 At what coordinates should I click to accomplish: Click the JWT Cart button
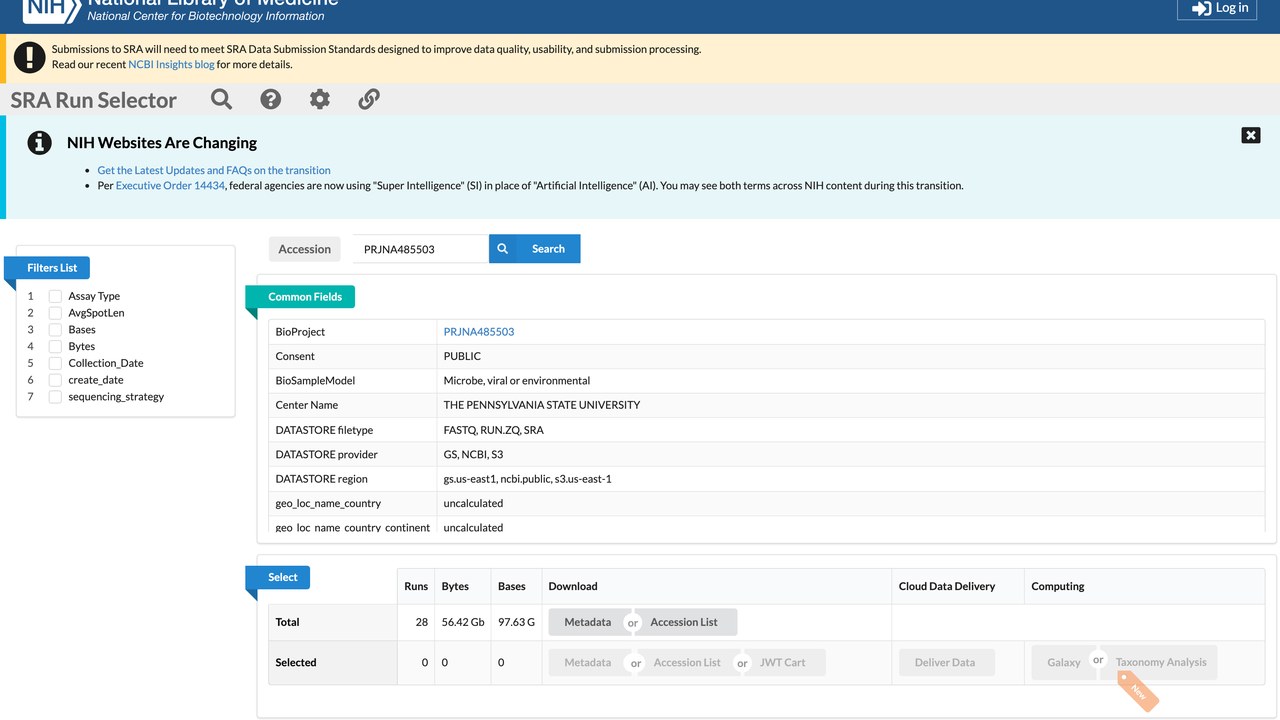[x=782, y=662]
